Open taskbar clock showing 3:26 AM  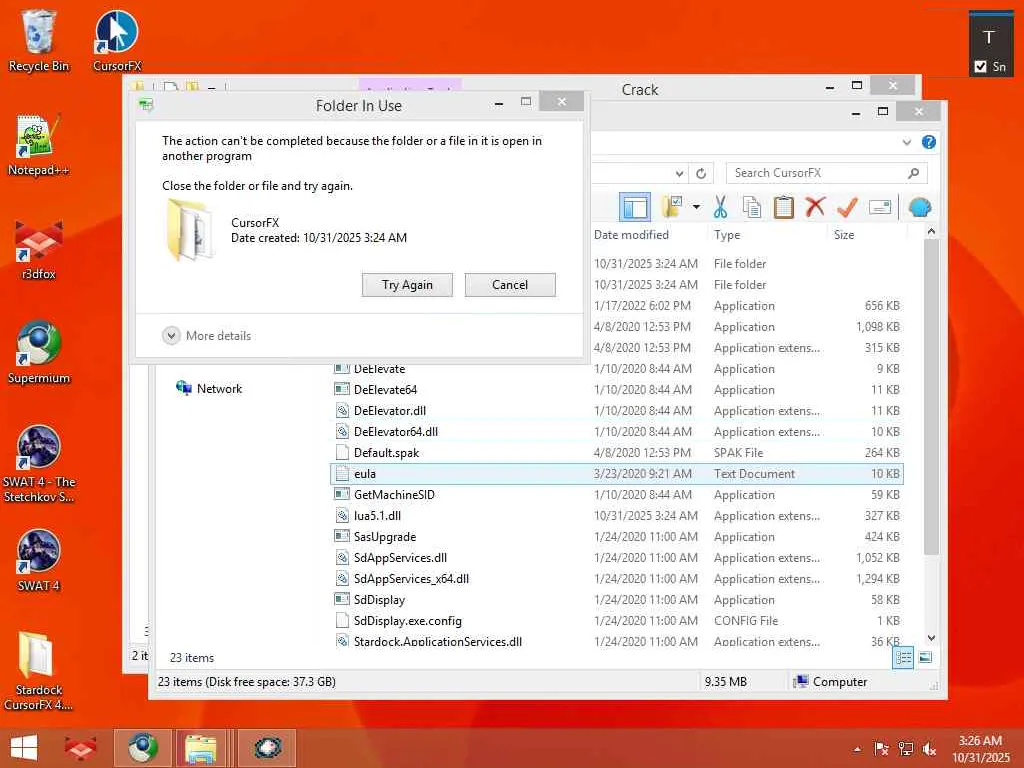coord(980,749)
